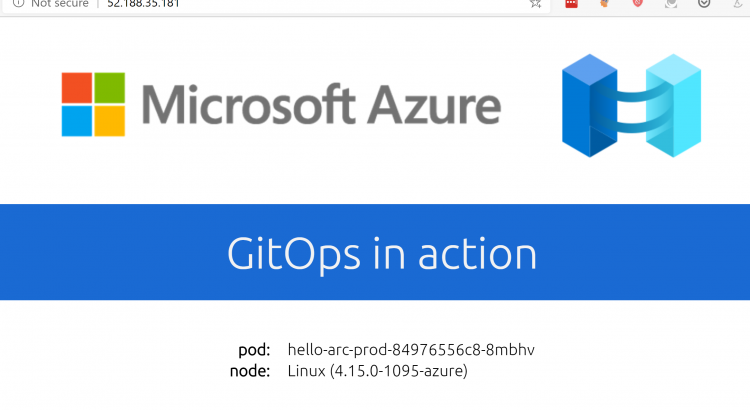Click the Microsoft Azure wordmark text
750x410 pixels.
(x=321, y=104)
